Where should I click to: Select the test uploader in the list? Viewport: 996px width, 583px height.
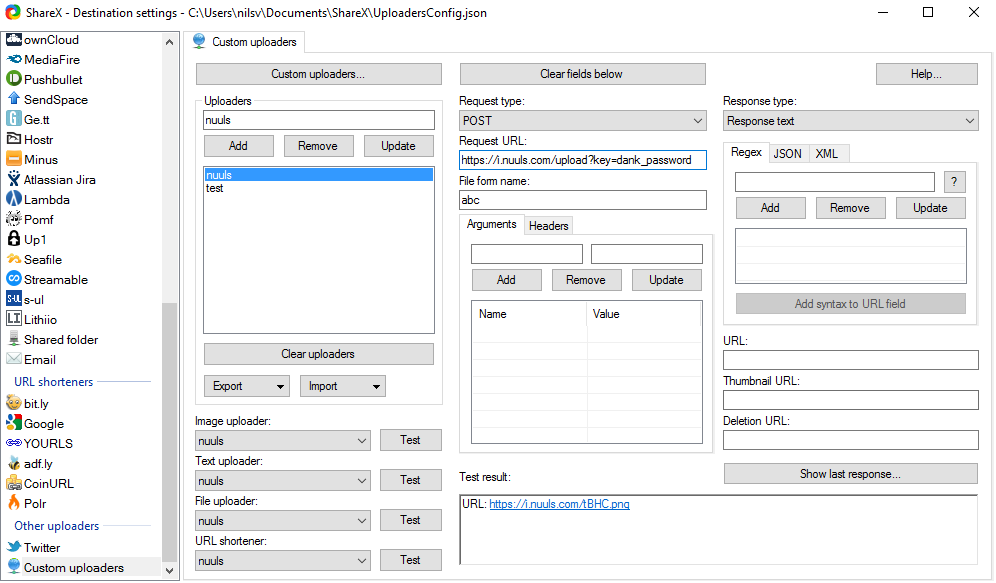pos(318,188)
